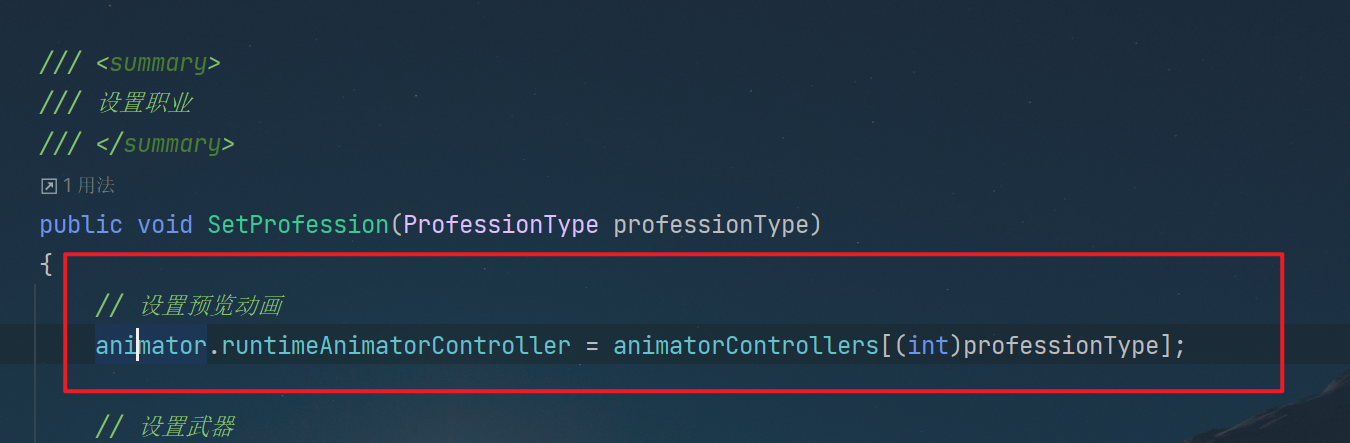
Task: Click the usages icon above SetProfession
Action: (x=48, y=186)
